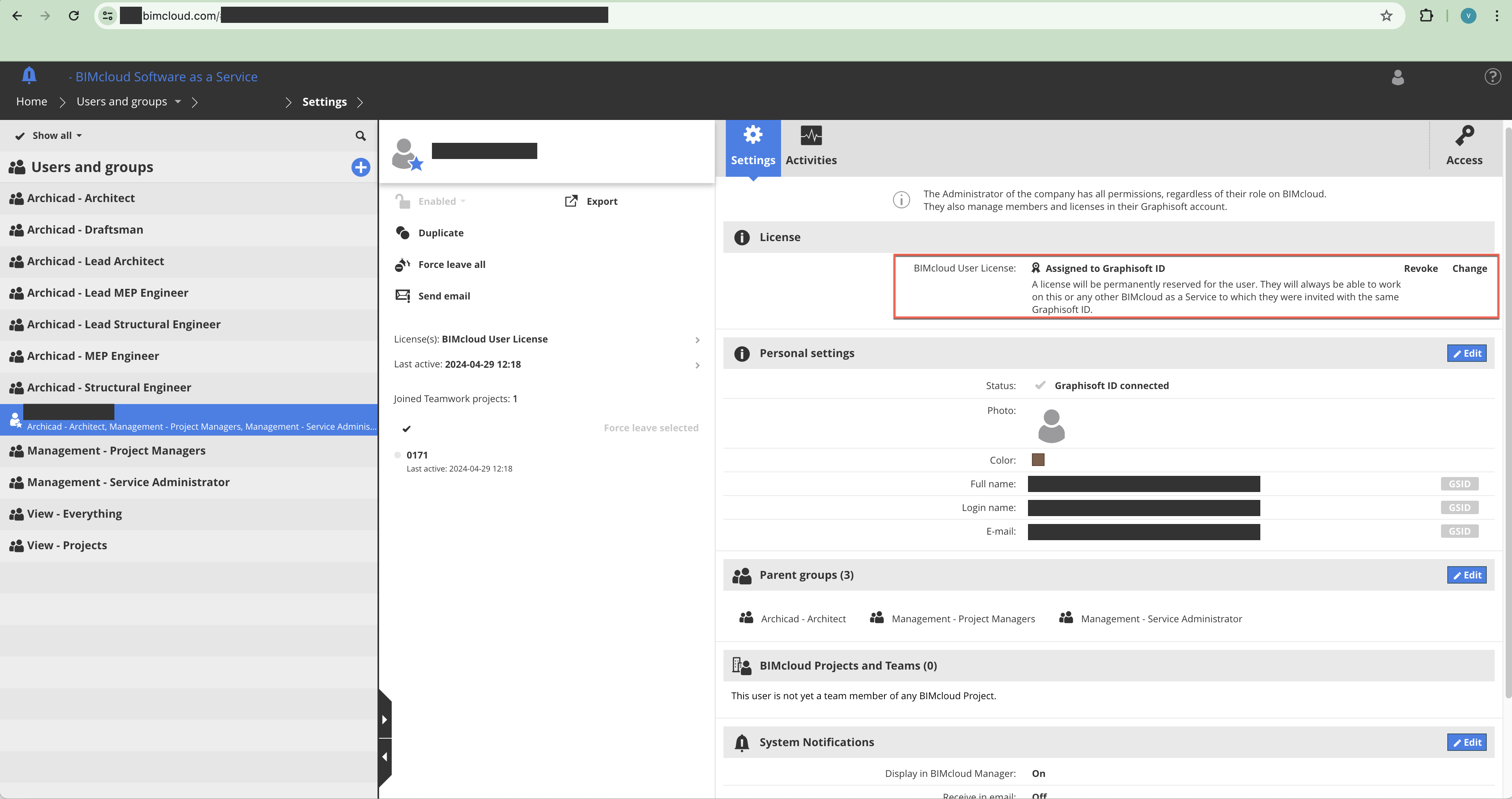
Task: Click the License section info icon
Action: pyautogui.click(x=742, y=237)
